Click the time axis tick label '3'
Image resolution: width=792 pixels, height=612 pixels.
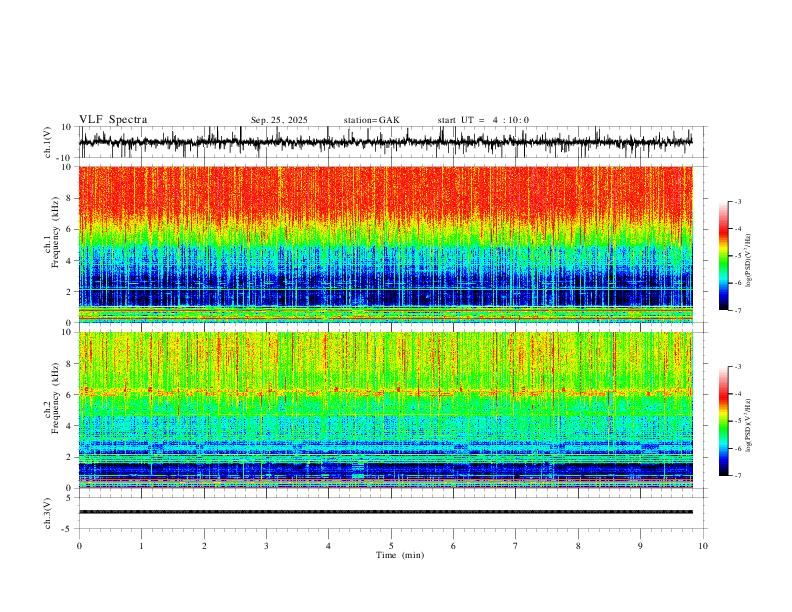266,546
